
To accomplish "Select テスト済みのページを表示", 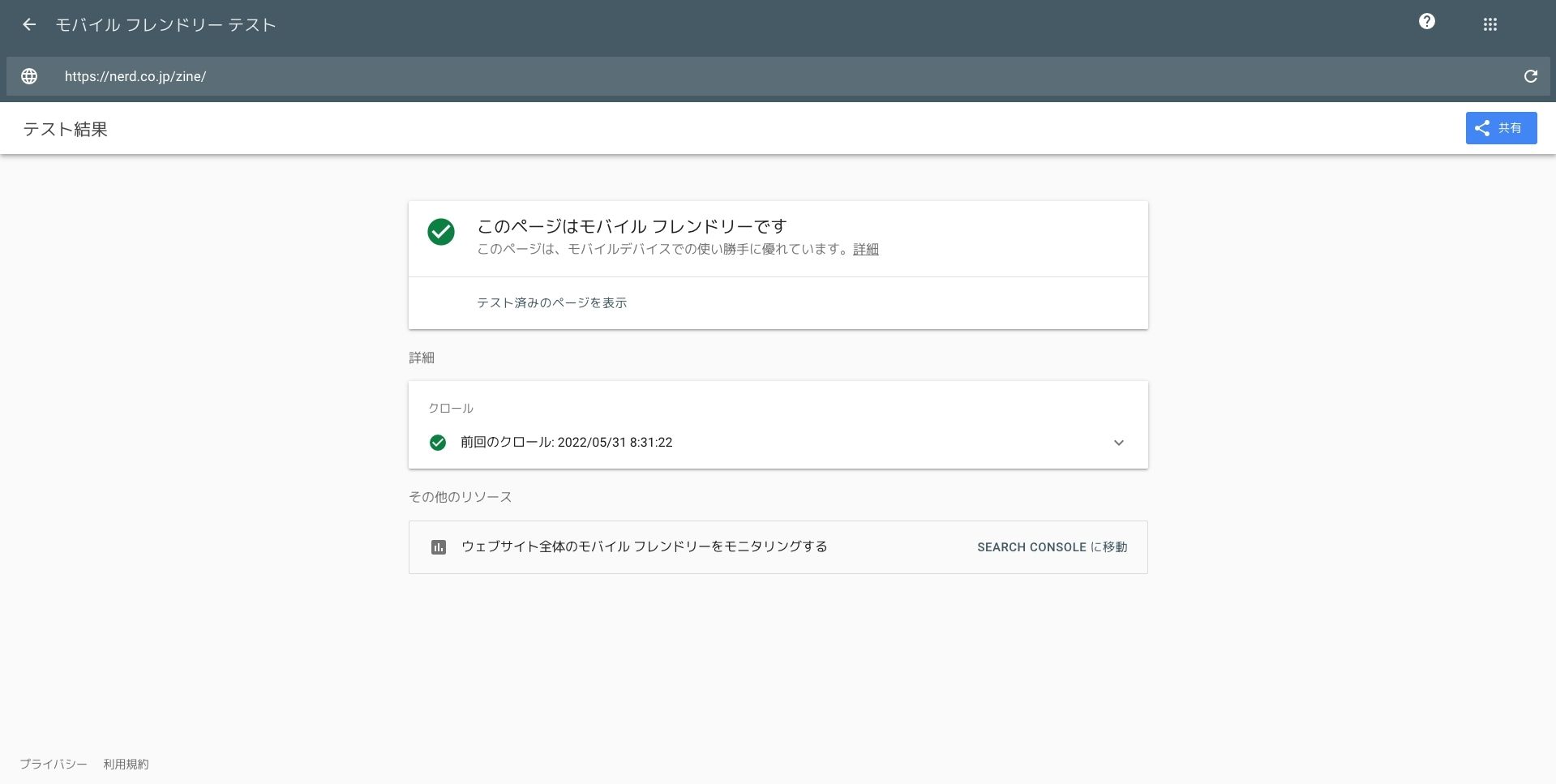I will [551, 303].
